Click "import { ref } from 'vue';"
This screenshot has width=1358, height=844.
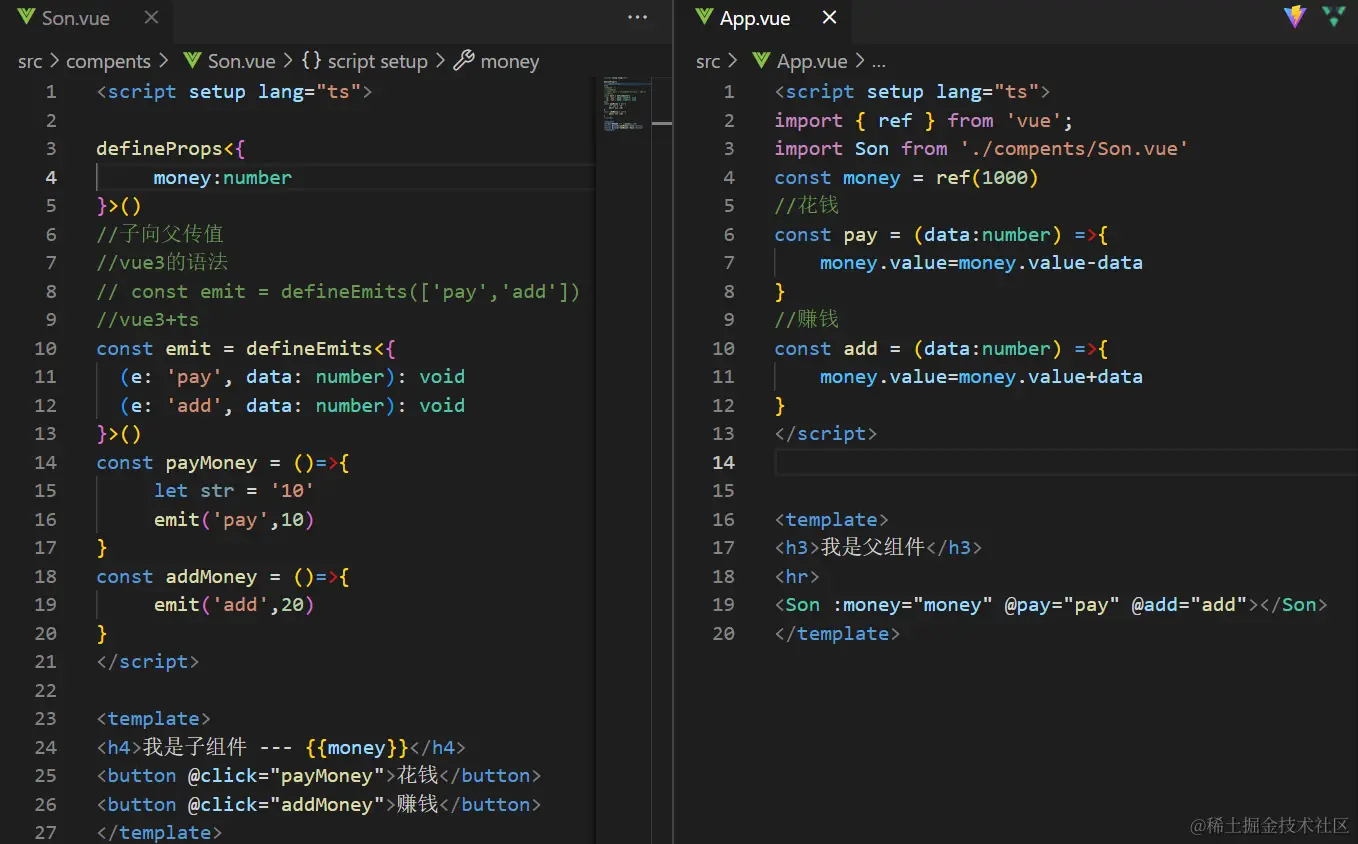(x=924, y=120)
